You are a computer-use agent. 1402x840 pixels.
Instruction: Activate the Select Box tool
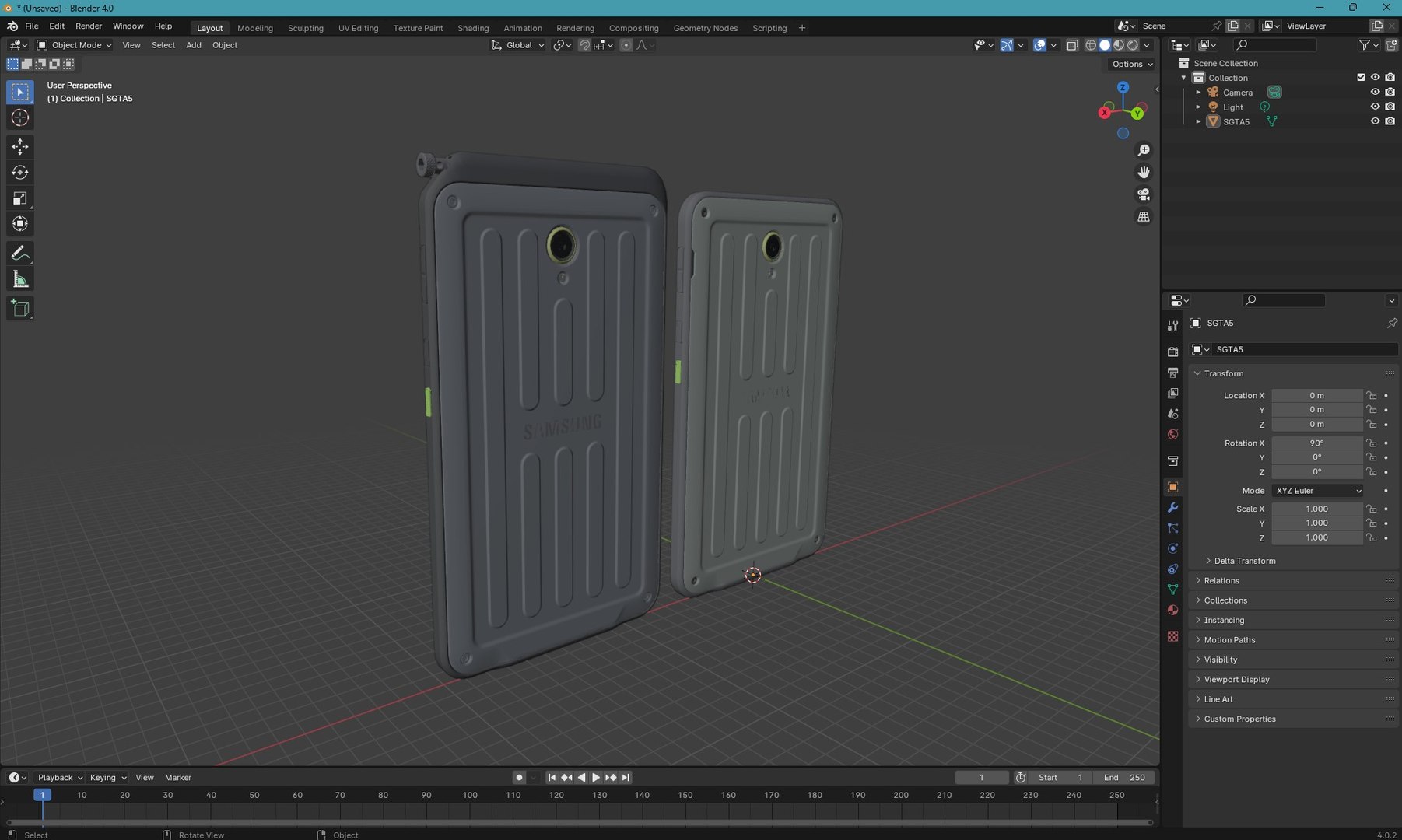[20, 93]
